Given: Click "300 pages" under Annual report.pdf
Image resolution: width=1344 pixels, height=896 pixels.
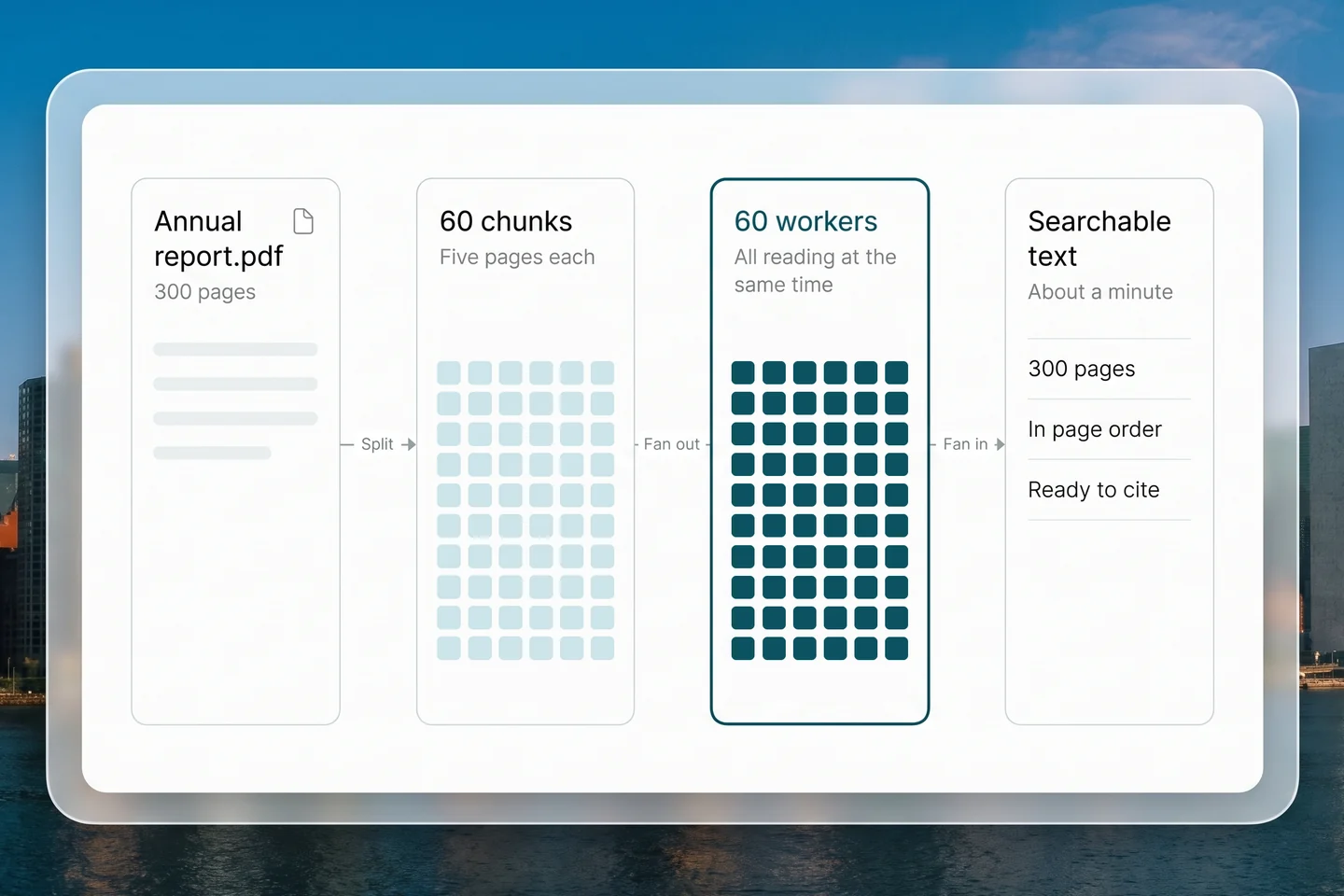Looking at the screenshot, I should pos(204,292).
